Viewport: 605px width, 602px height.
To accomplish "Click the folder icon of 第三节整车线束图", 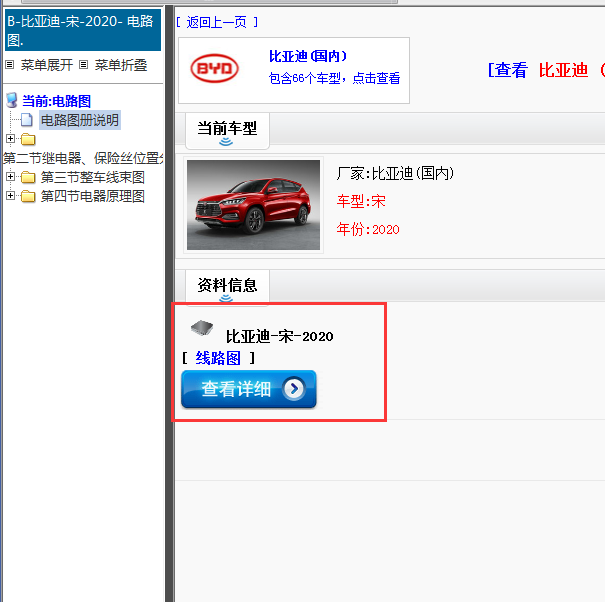I will coord(28,178).
